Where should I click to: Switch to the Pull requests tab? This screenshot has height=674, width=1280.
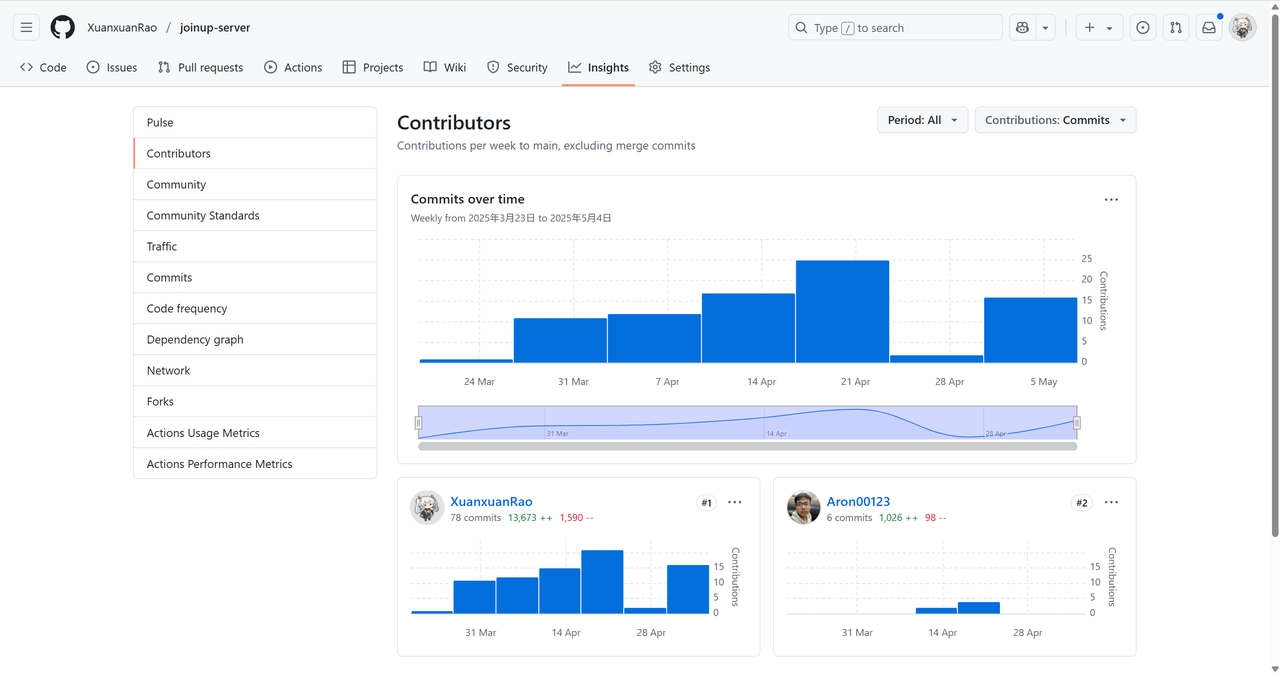pyautogui.click(x=200, y=67)
